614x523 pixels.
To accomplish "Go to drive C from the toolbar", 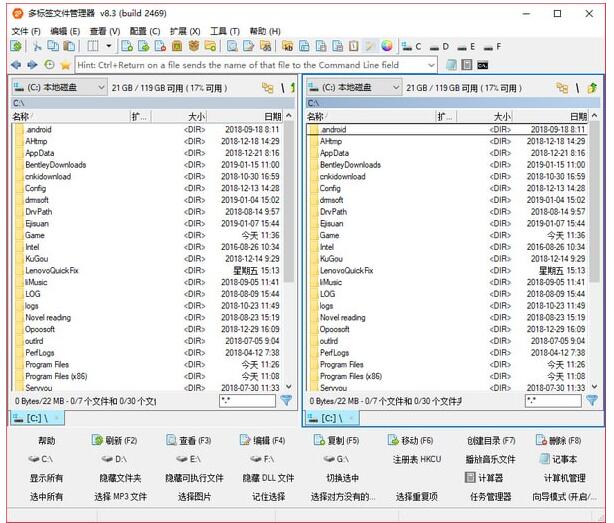I will click(412, 47).
